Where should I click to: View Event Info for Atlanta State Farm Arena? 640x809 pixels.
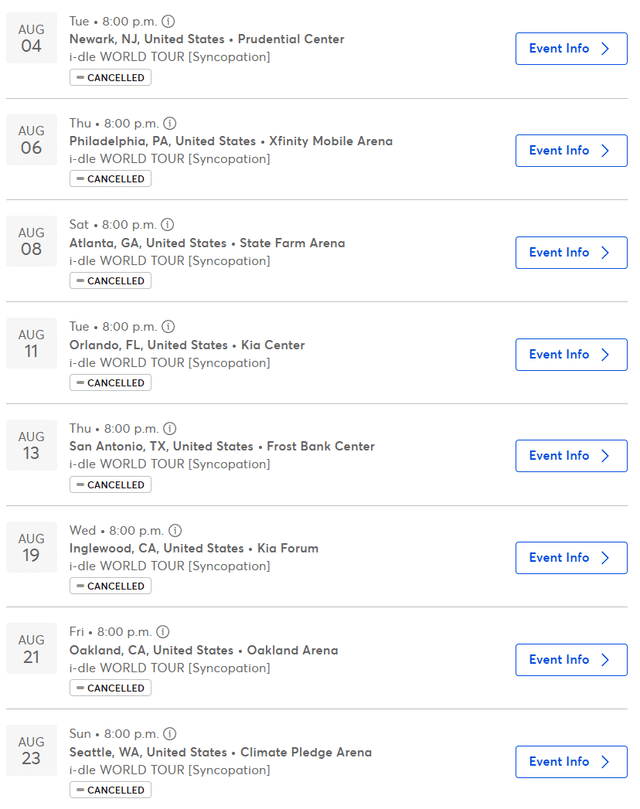(571, 253)
